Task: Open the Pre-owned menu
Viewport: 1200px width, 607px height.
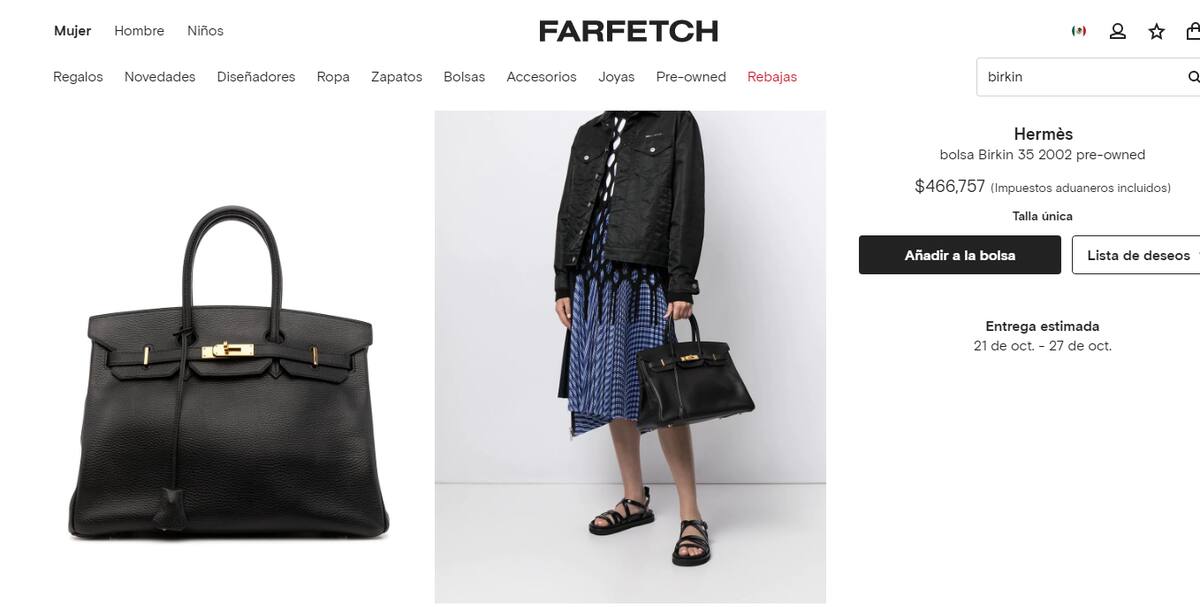Action: (691, 77)
